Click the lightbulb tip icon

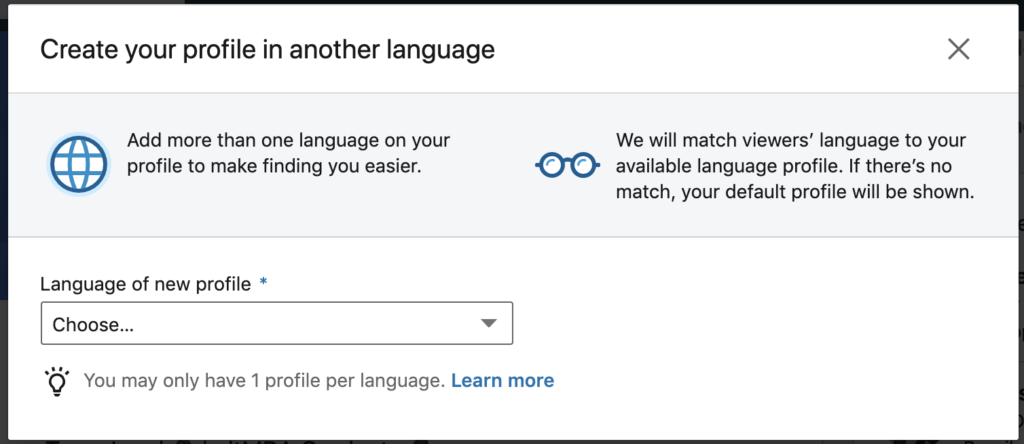pyautogui.click(x=57, y=381)
